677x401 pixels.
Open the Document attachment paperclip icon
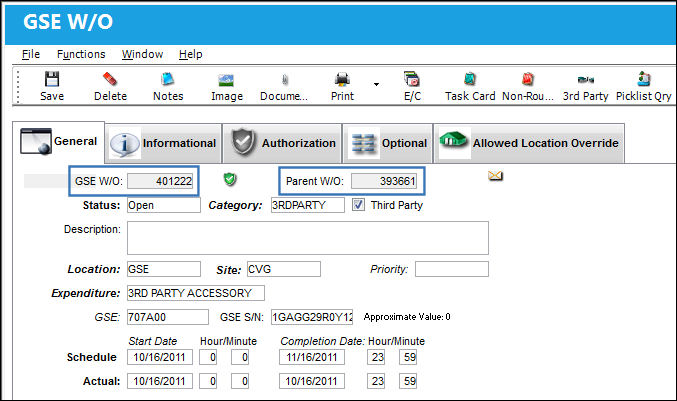click(285, 80)
